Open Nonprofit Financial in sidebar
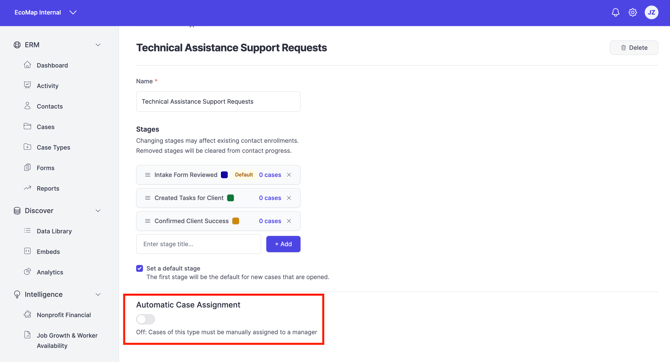This screenshot has width=670, height=362. pyautogui.click(x=64, y=315)
